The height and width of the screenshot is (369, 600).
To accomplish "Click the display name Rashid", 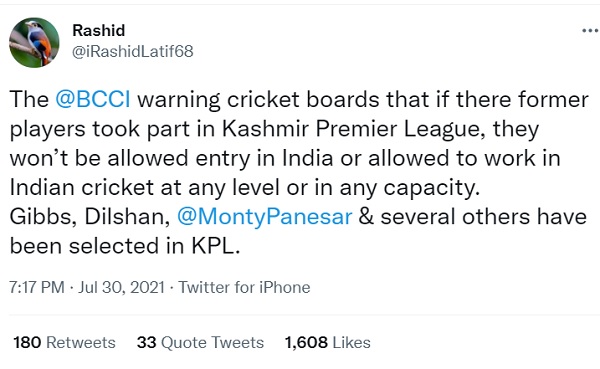I will (x=99, y=31).
